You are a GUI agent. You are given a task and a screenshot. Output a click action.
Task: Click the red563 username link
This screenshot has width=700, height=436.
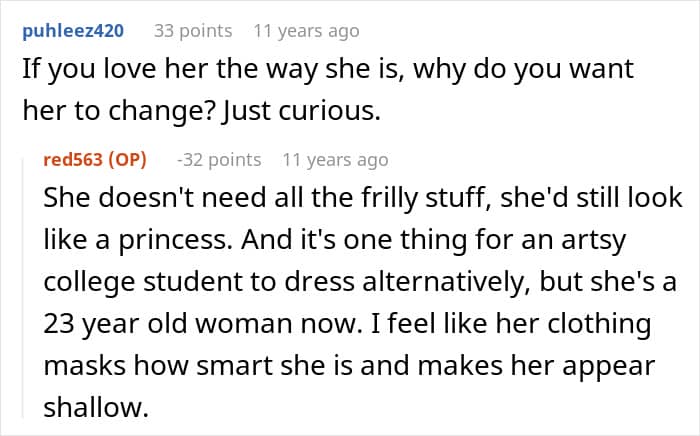(x=72, y=160)
